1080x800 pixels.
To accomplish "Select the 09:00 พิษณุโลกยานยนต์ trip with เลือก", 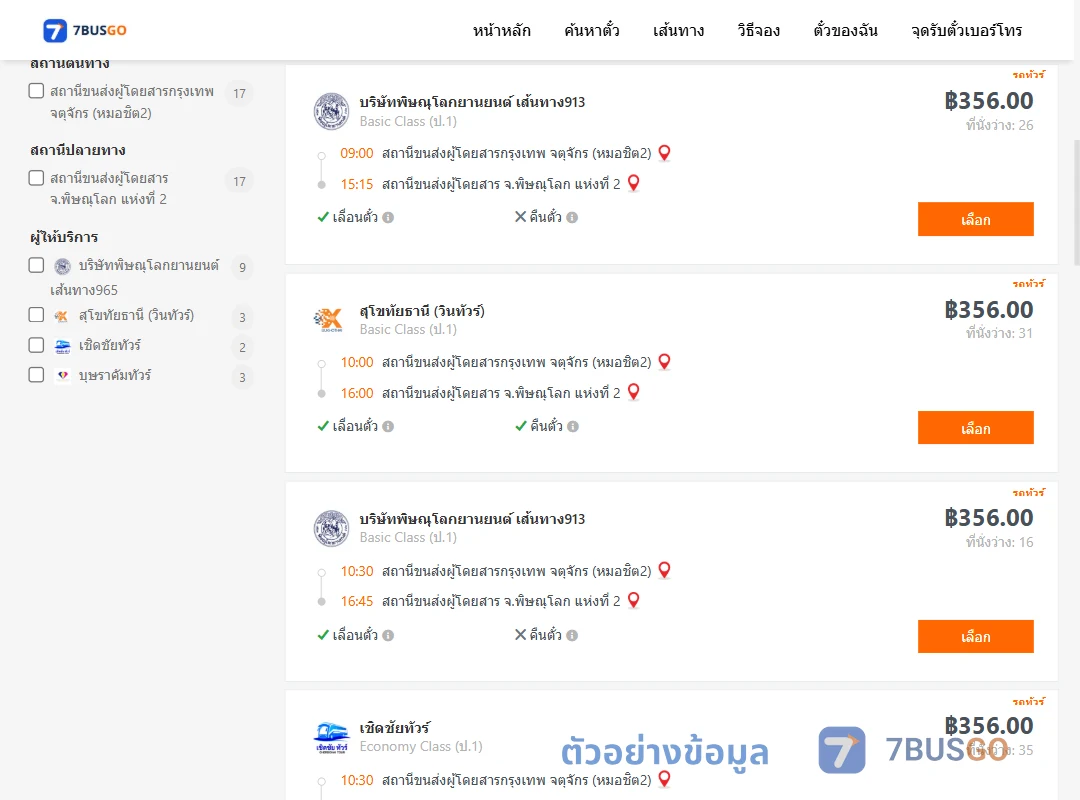I will coord(975,219).
